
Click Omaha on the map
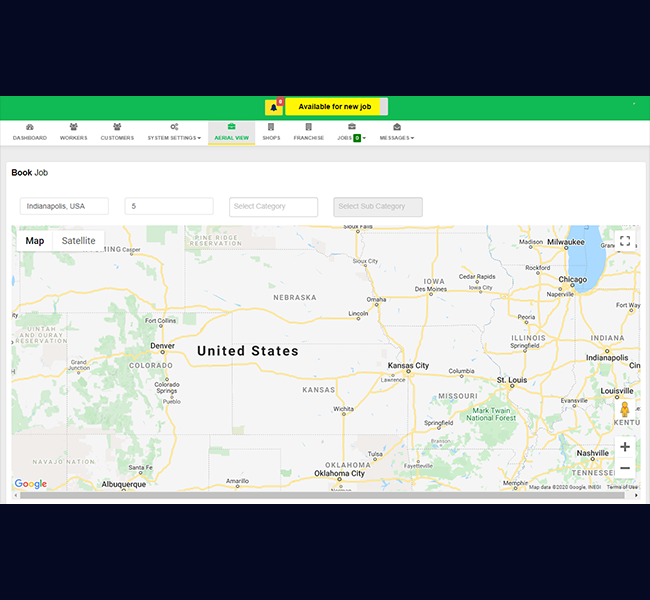click(376, 299)
